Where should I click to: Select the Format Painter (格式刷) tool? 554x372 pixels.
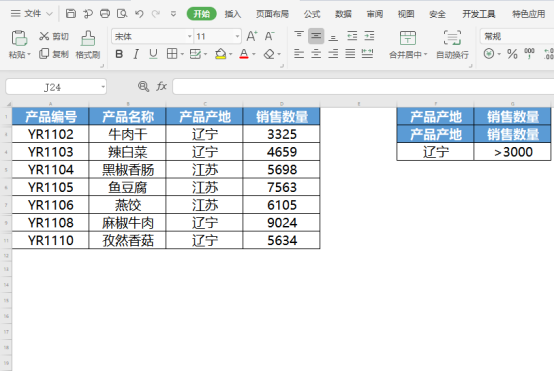coord(88,45)
